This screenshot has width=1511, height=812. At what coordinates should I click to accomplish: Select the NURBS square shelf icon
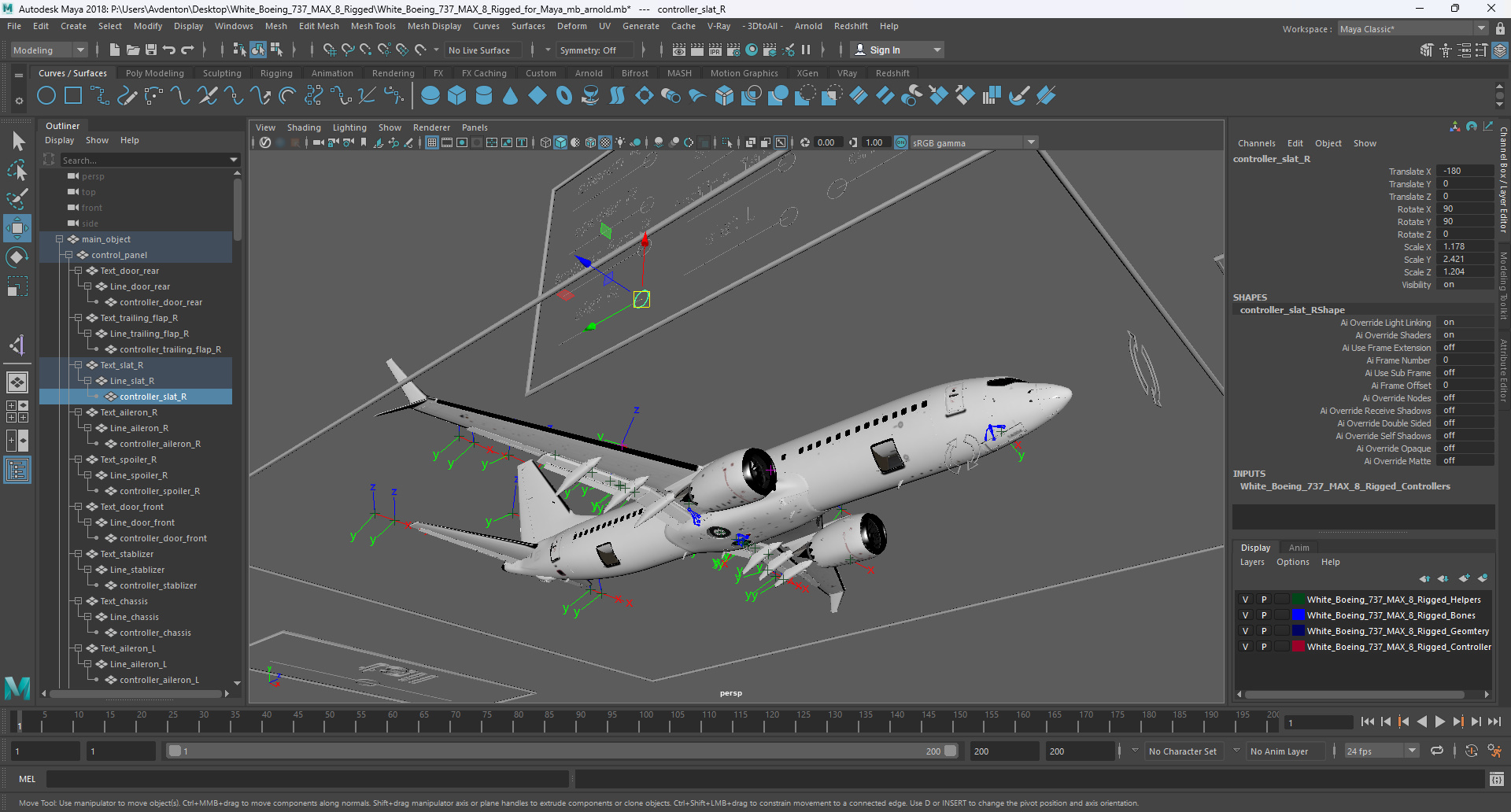(73, 96)
